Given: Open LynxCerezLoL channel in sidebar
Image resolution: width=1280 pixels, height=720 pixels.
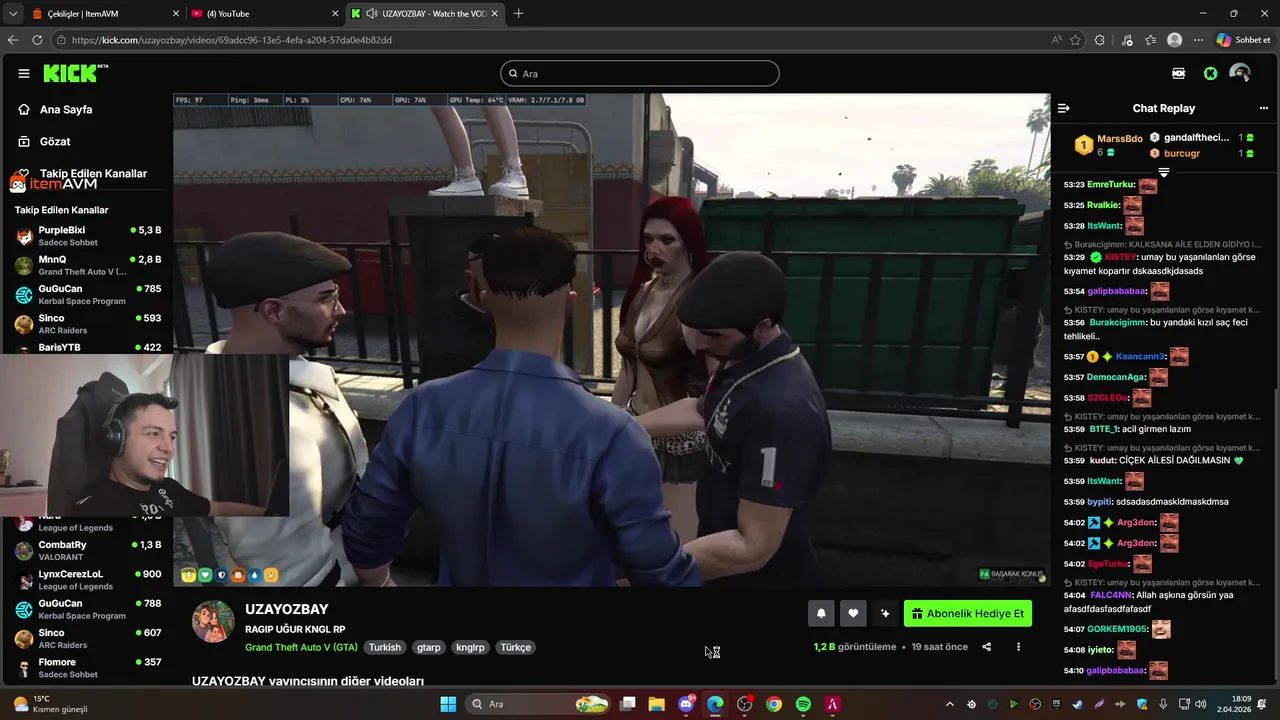Looking at the screenshot, I should [88, 580].
